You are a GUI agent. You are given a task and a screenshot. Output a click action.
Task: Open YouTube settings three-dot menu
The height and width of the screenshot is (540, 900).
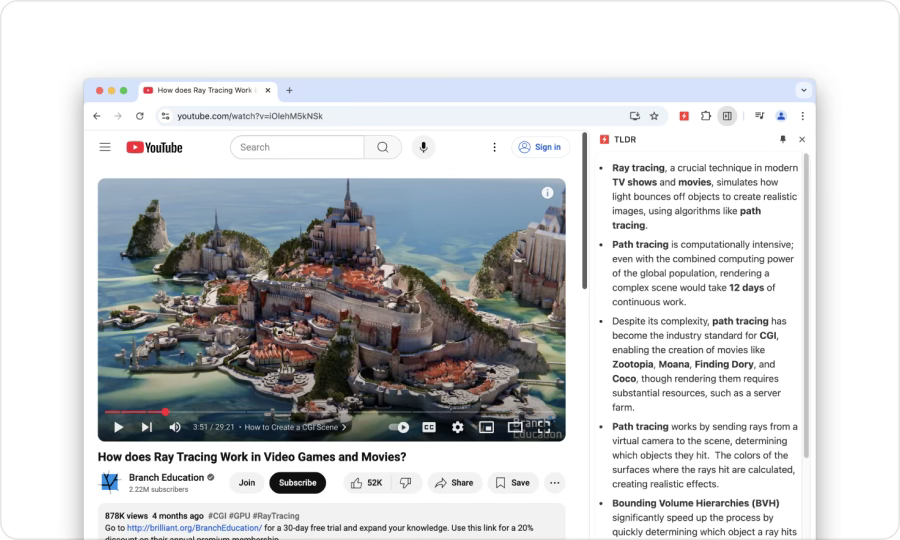click(x=494, y=147)
